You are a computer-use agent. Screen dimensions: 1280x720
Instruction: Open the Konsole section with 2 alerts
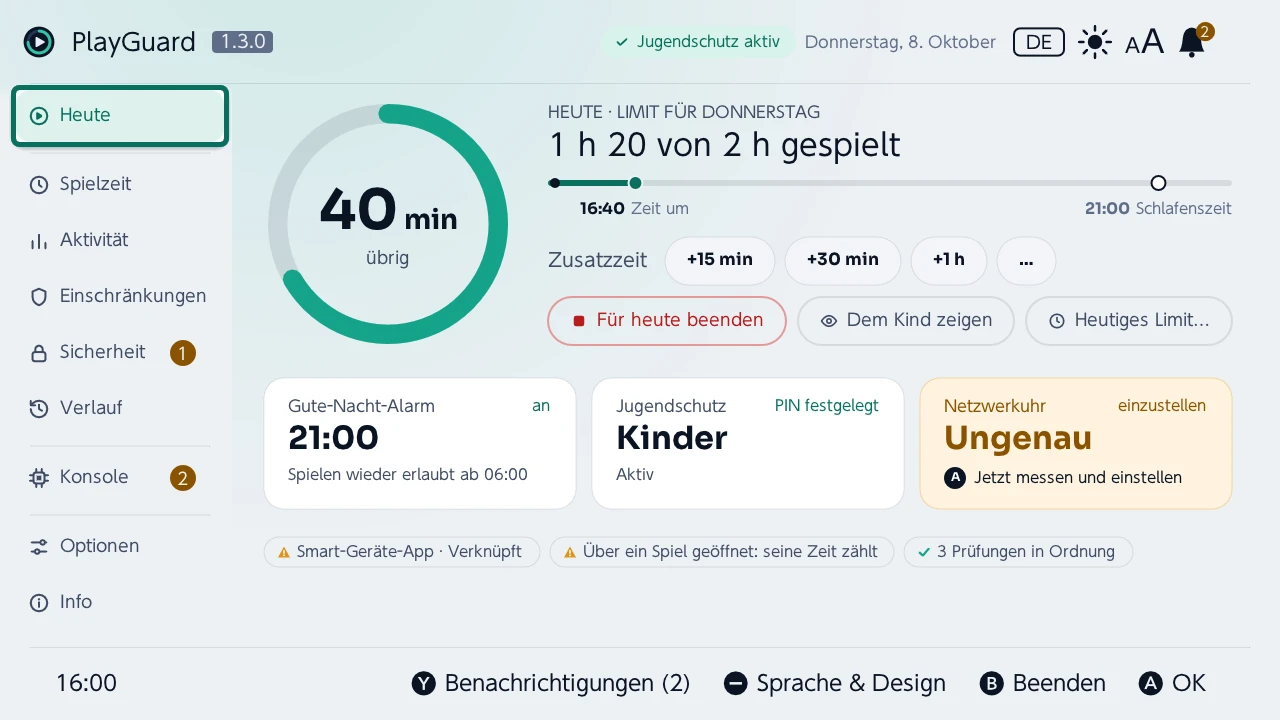click(120, 477)
